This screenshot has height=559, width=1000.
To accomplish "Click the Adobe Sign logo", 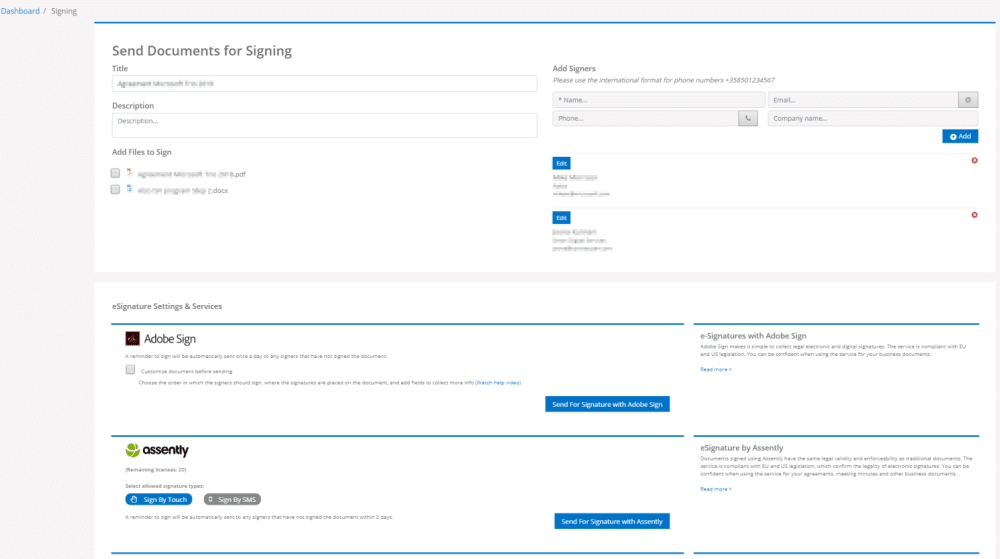I will pos(160,338).
